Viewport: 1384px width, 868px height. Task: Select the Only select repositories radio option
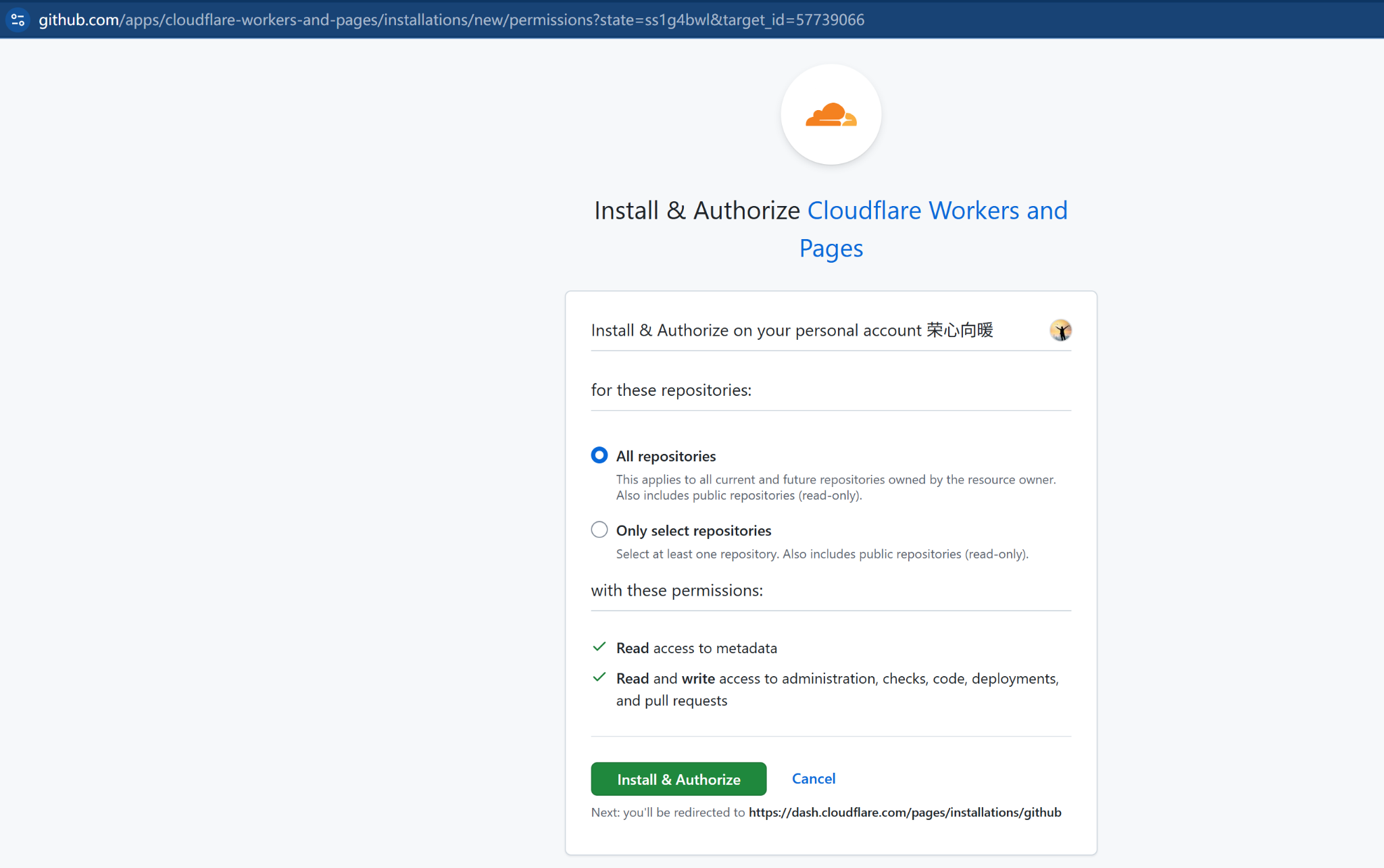(x=599, y=530)
